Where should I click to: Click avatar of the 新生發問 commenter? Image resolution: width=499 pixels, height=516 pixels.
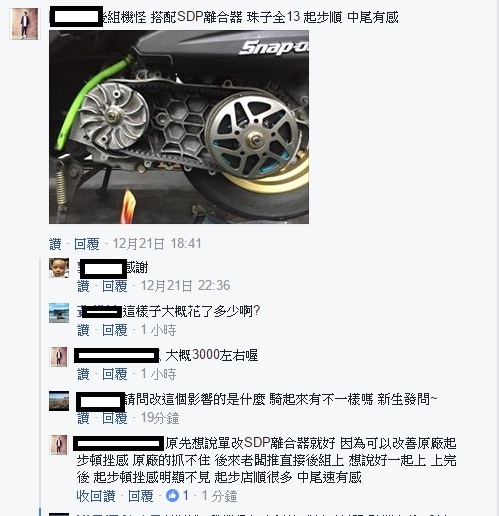[59, 401]
